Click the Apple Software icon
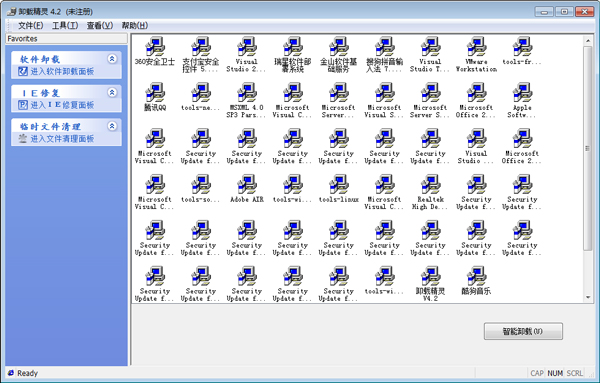 coord(522,93)
